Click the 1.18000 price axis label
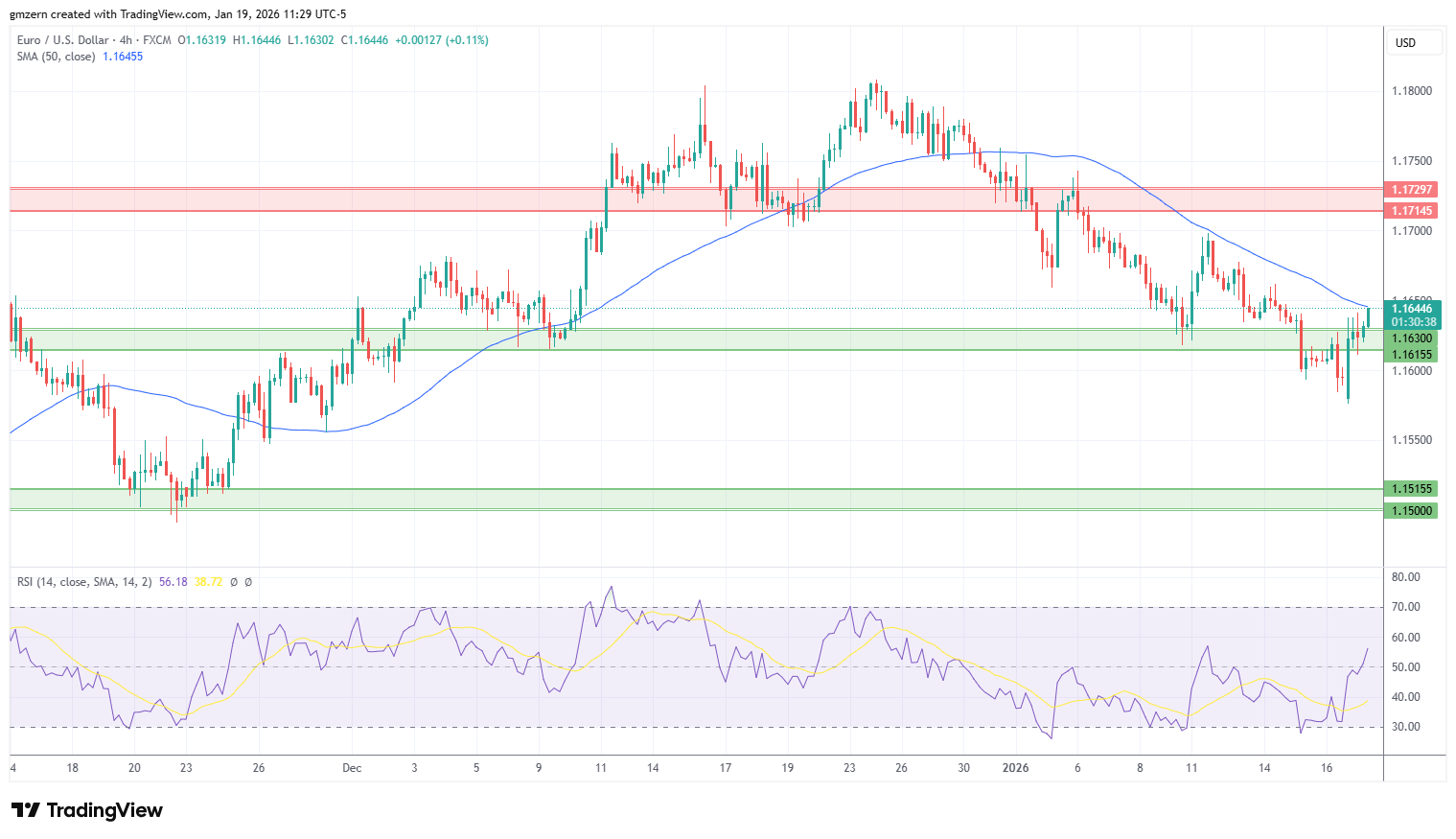The image size is (1456, 839). (x=1412, y=91)
